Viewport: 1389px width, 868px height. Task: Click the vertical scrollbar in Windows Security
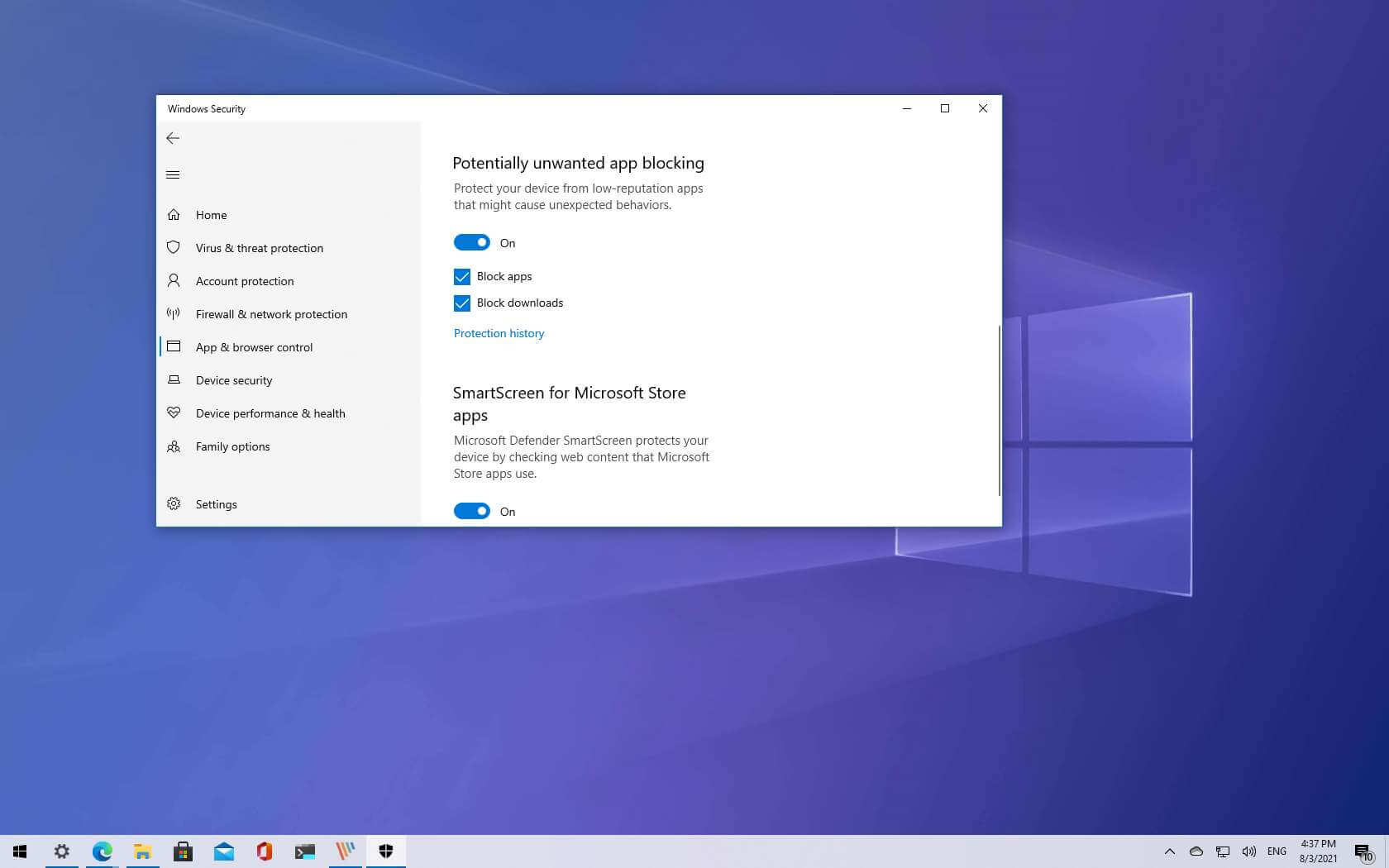(999, 409)
